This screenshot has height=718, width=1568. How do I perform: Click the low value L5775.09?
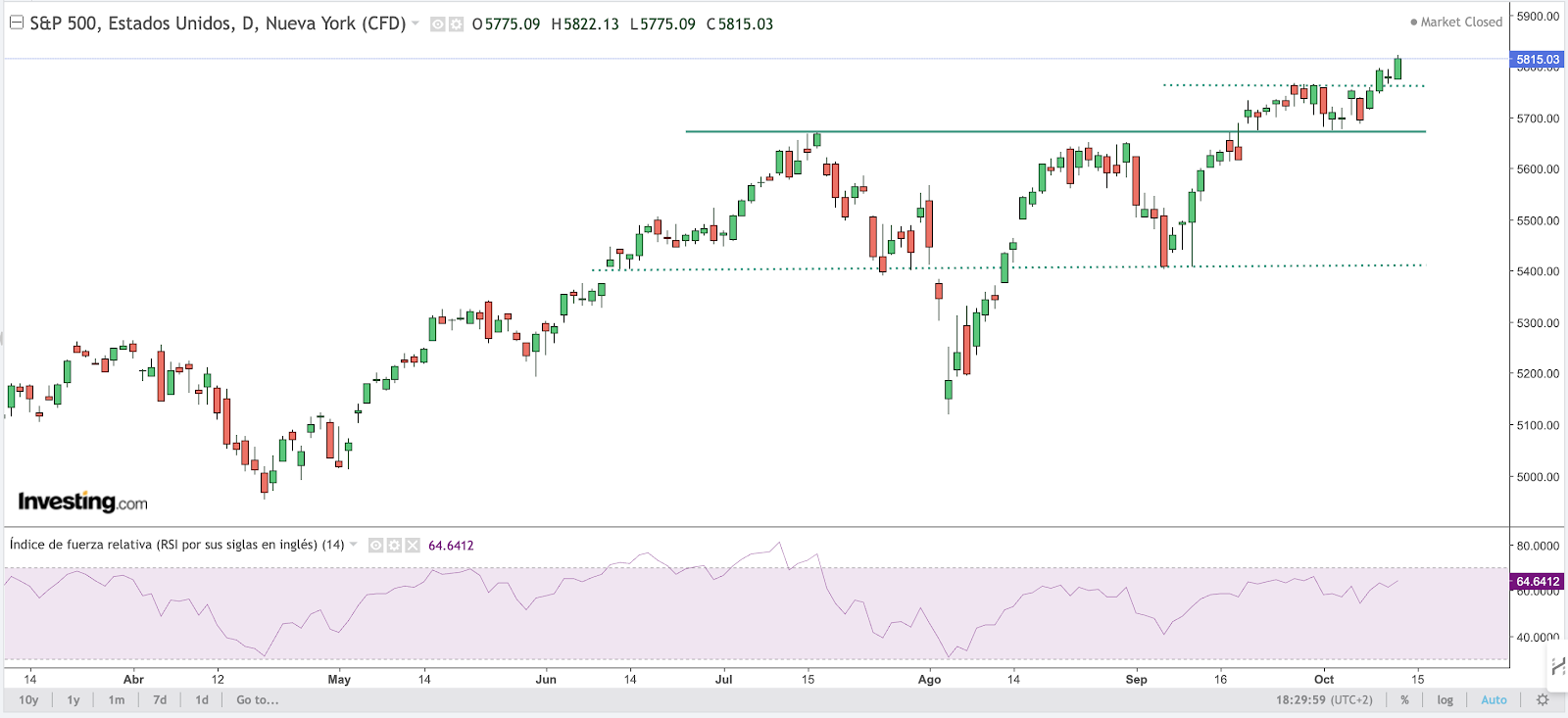pyautogui.click(x=662, y=24)
